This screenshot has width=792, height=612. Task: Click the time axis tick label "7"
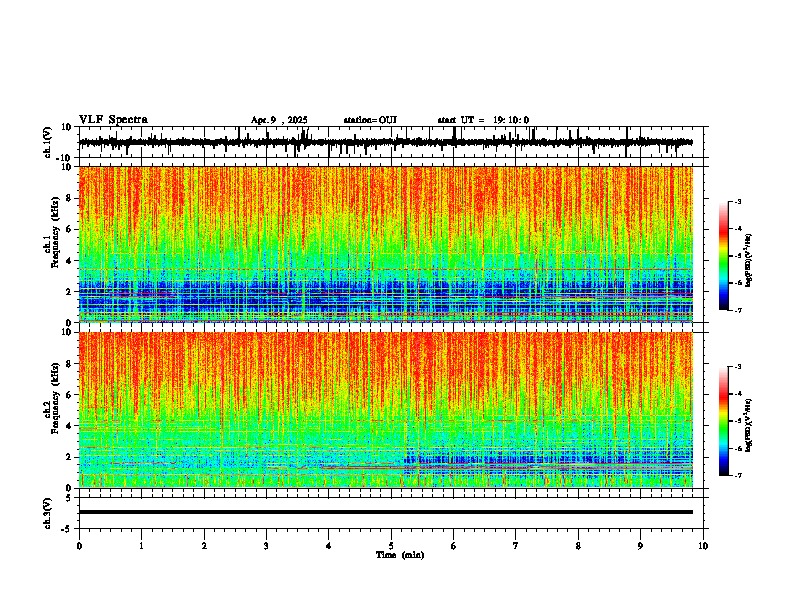pos(516,546)
